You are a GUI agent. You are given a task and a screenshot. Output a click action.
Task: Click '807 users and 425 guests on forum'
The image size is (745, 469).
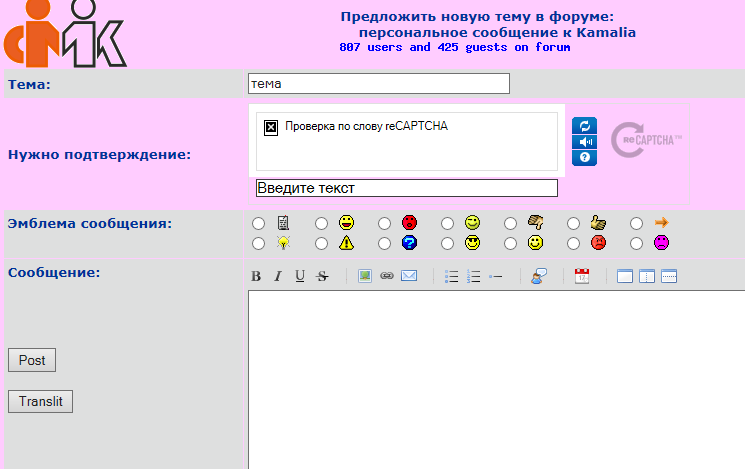click(x=455, y=48)
